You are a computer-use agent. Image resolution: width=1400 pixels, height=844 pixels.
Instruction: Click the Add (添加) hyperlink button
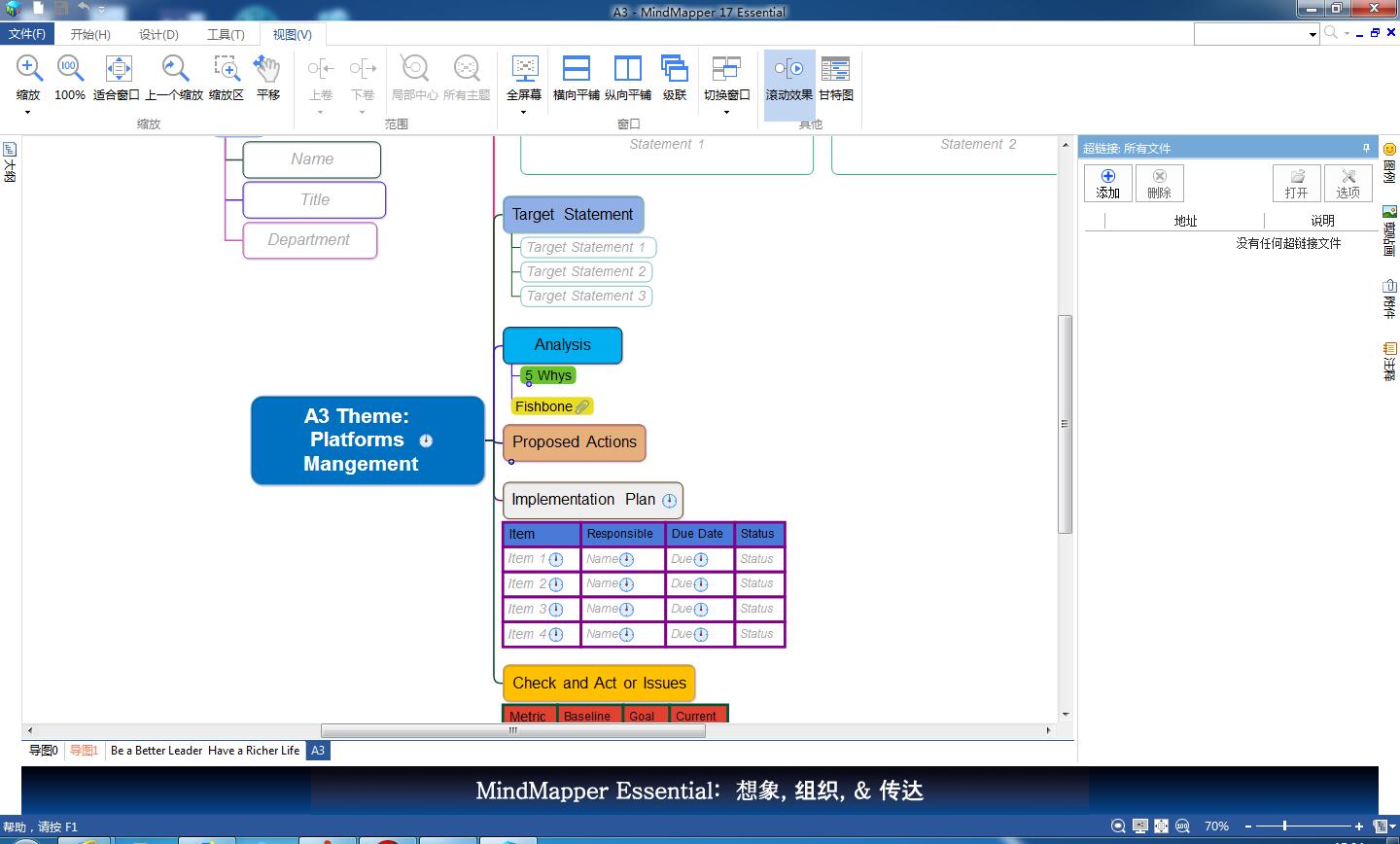coord(1107,183)
